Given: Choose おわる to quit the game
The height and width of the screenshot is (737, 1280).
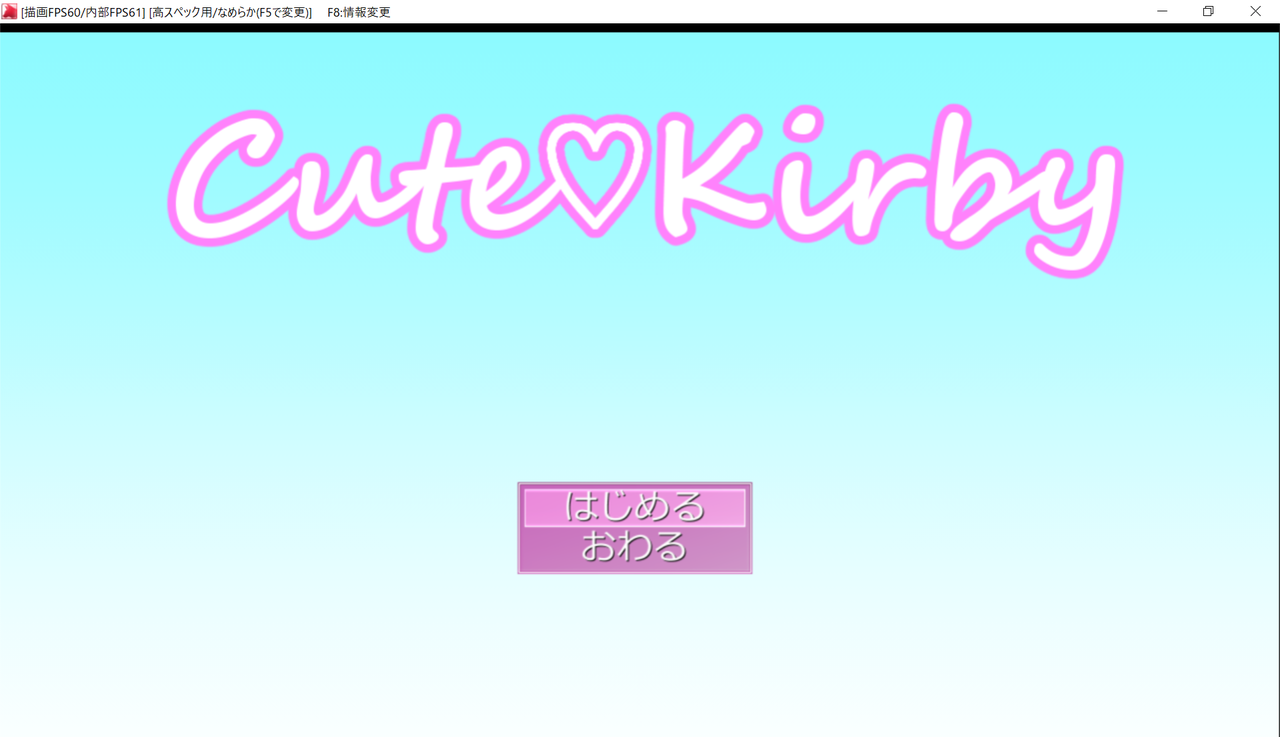Looking at the screenshot, I should tap(634, 547).
